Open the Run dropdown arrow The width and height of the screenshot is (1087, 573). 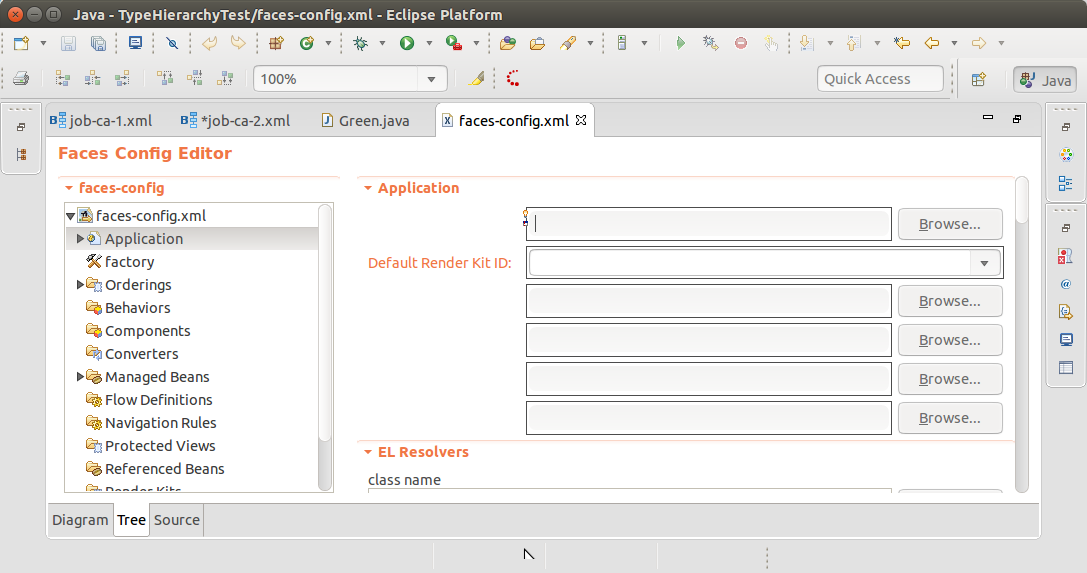[x=429, y=43]
